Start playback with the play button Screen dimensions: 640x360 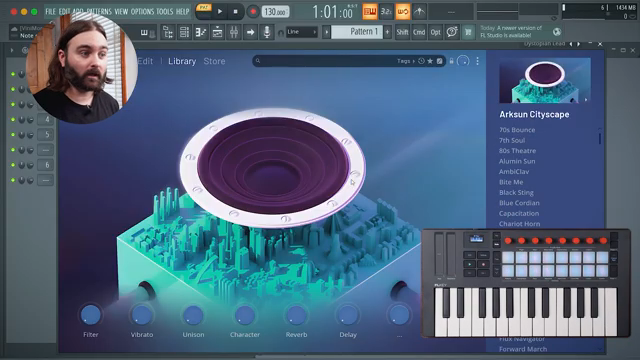[220, 12]
